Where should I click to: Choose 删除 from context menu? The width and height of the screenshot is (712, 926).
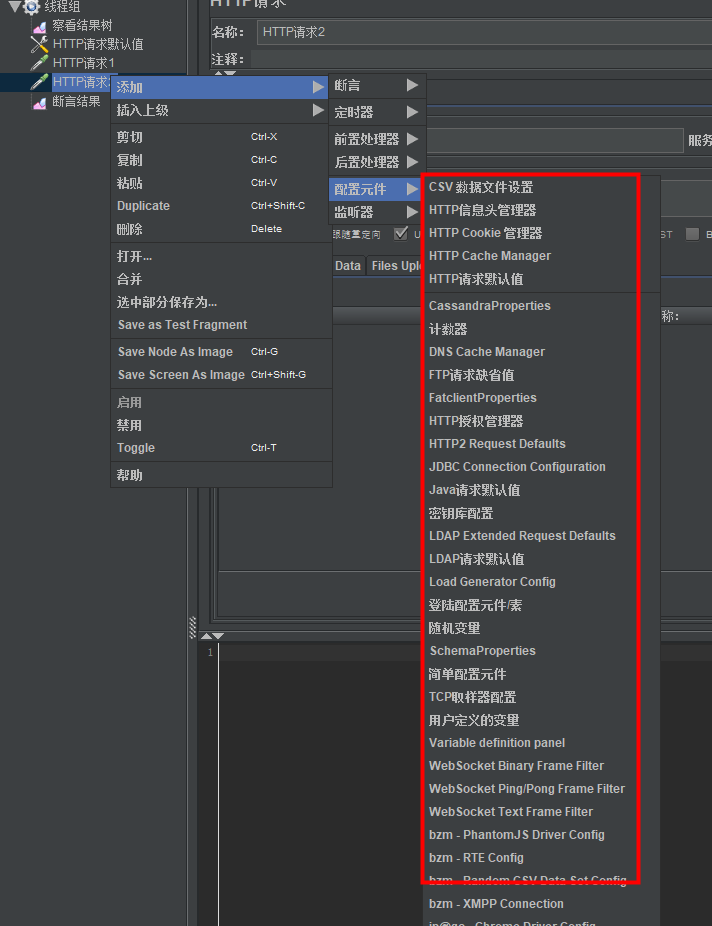(x=221, y=229)
